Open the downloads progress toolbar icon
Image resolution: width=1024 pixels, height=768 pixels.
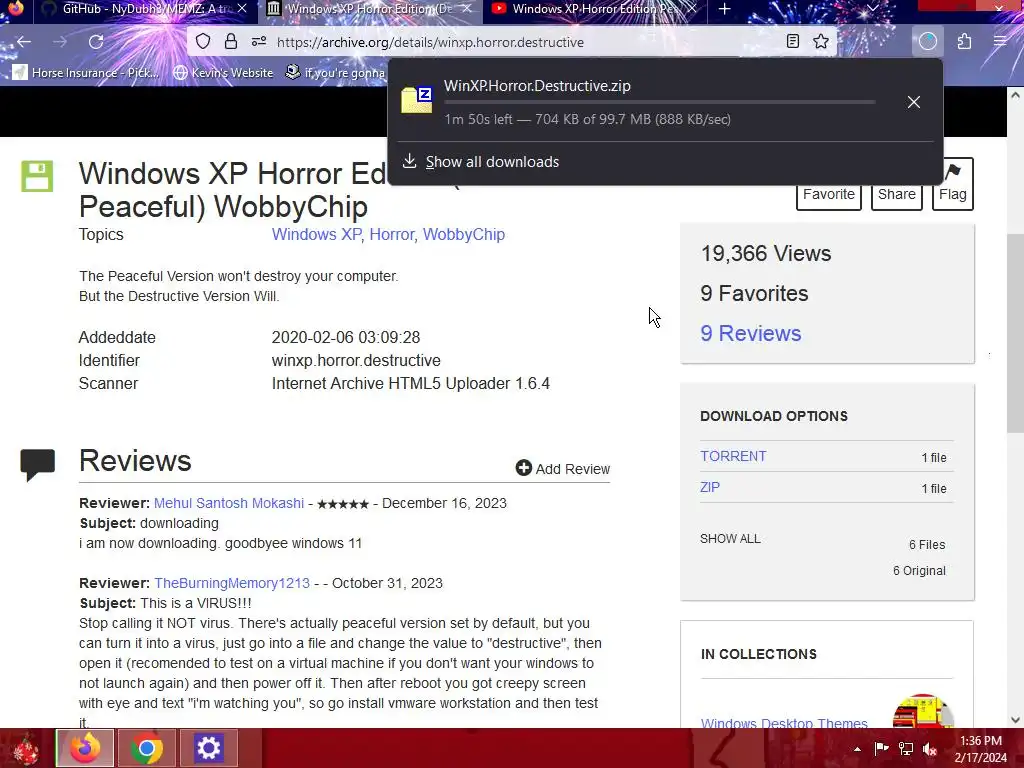[928, 42]
